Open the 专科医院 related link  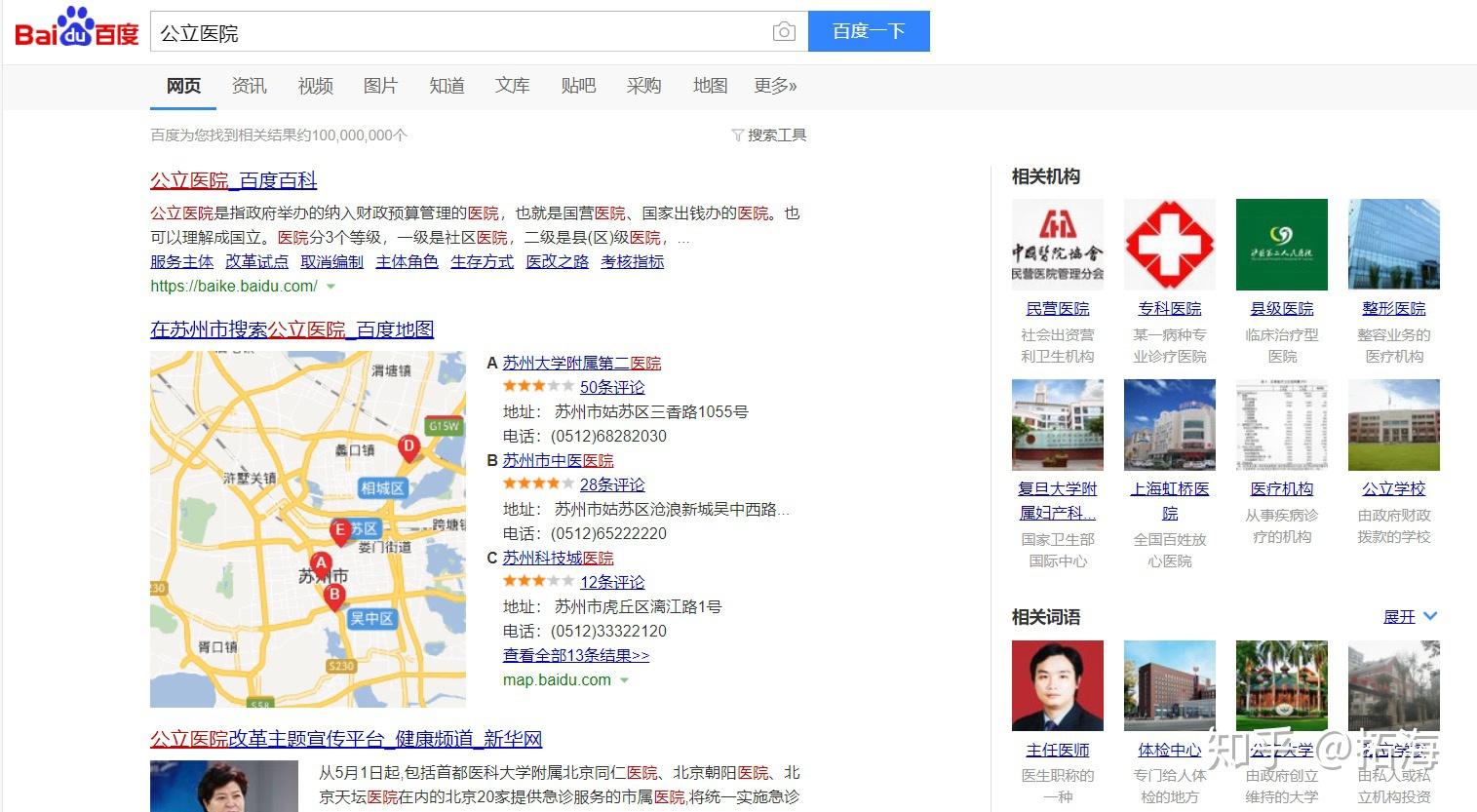click(x=1170, y=308)
